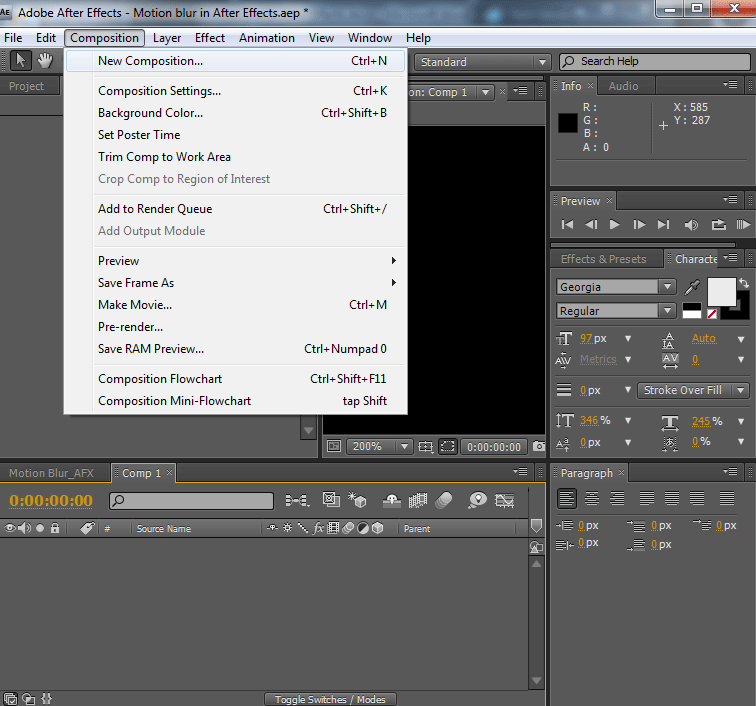The image size is (756, 706).
Task: Click the Lock column icon in timeline
Action: point(55,528)
